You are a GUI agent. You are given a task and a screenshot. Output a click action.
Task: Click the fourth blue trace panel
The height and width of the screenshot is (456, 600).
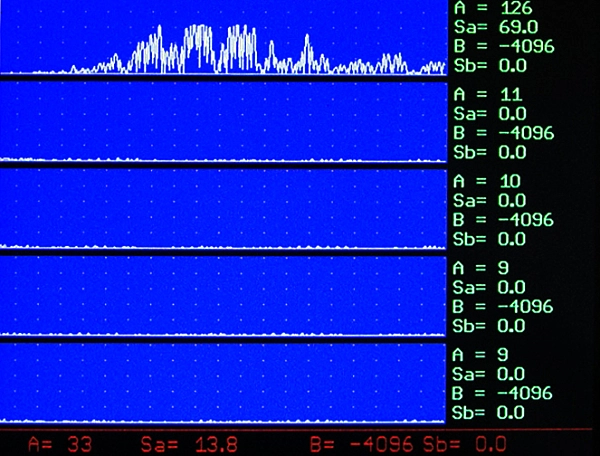click(223, 296)
